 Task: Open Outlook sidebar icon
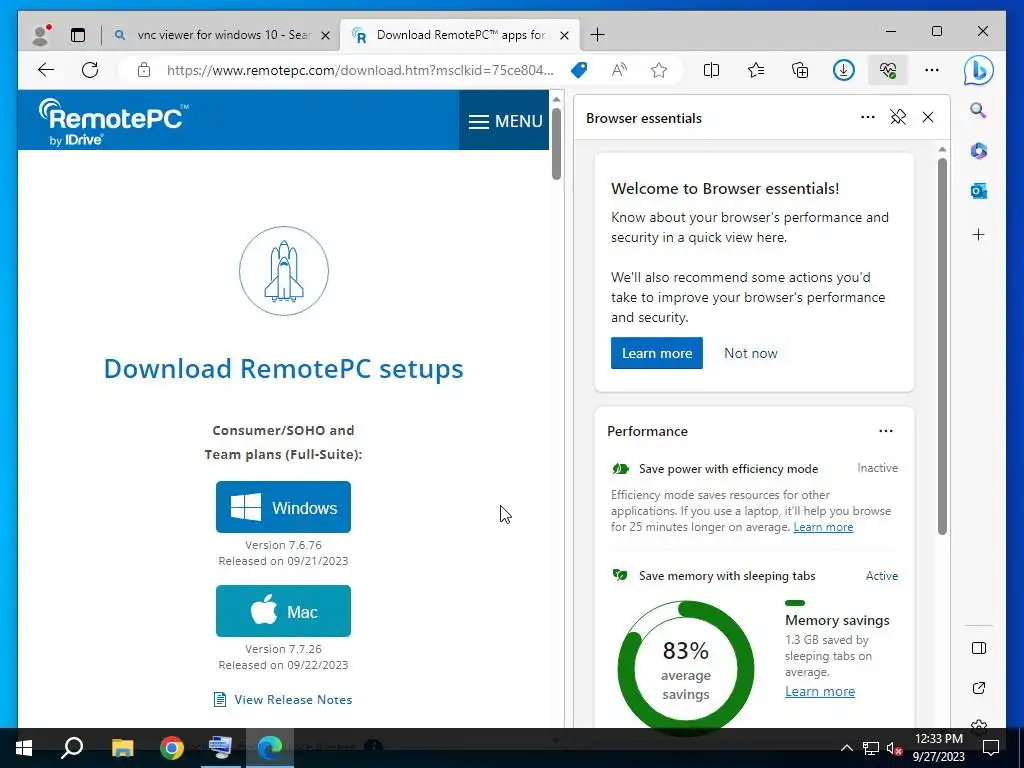pyautogui.click(x=978, y=191)
